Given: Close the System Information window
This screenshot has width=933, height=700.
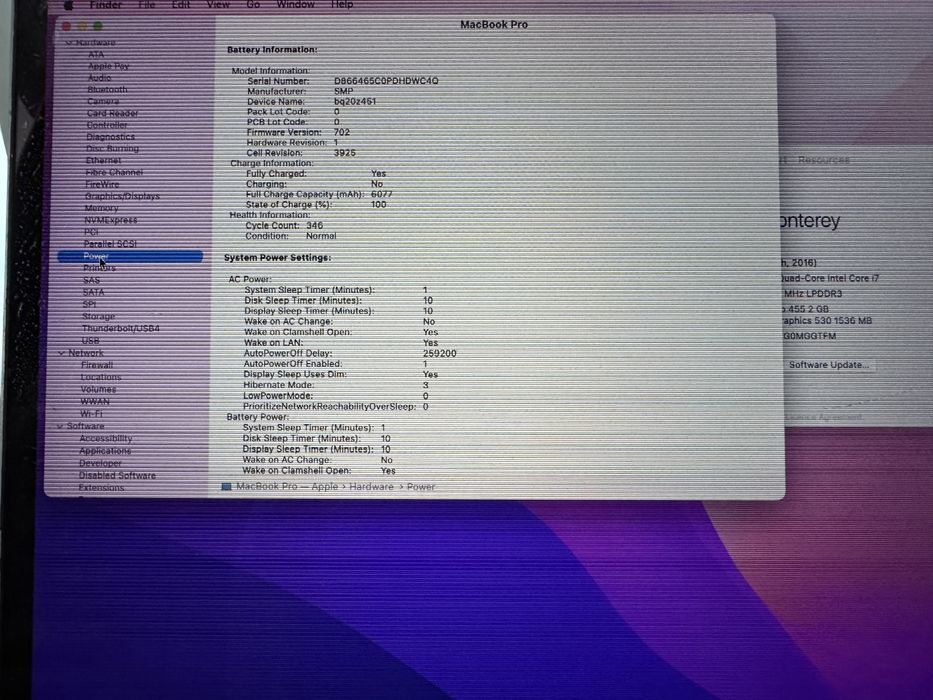Looking at the screenshot, I should (x=67, y=26).
